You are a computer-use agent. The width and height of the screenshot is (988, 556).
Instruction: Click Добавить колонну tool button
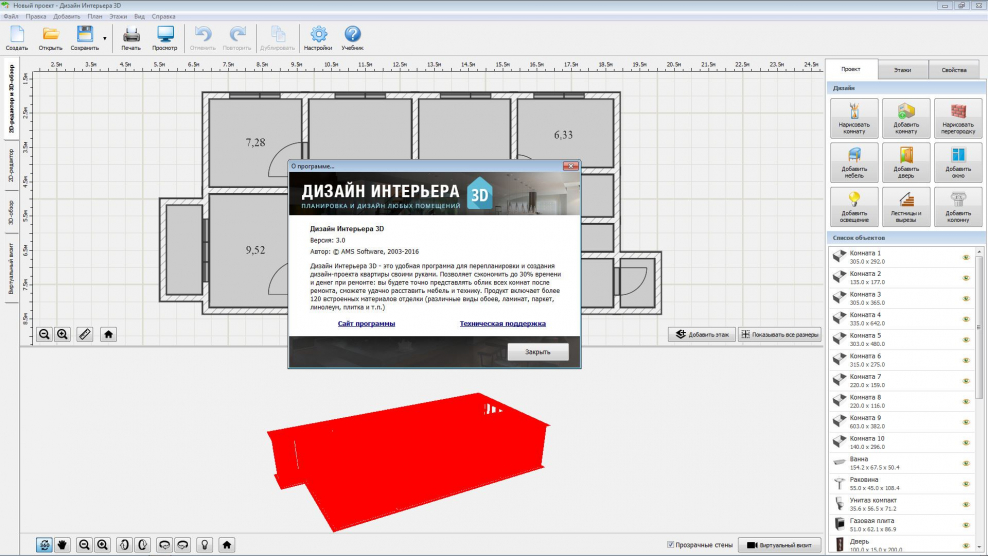point(958,207)
